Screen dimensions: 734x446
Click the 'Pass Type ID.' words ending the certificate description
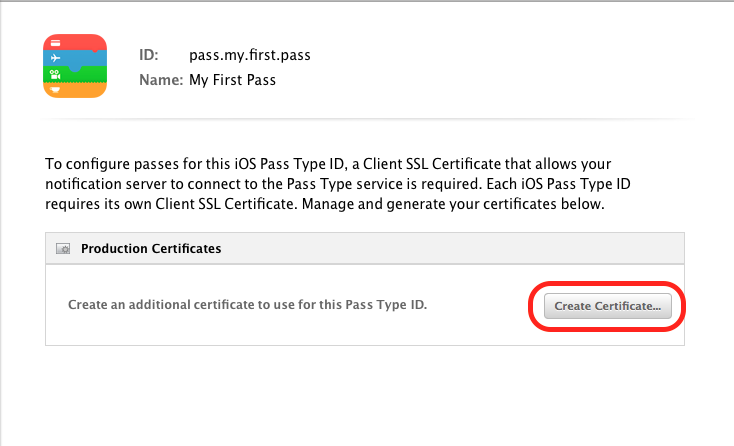[x=386, y=305]
